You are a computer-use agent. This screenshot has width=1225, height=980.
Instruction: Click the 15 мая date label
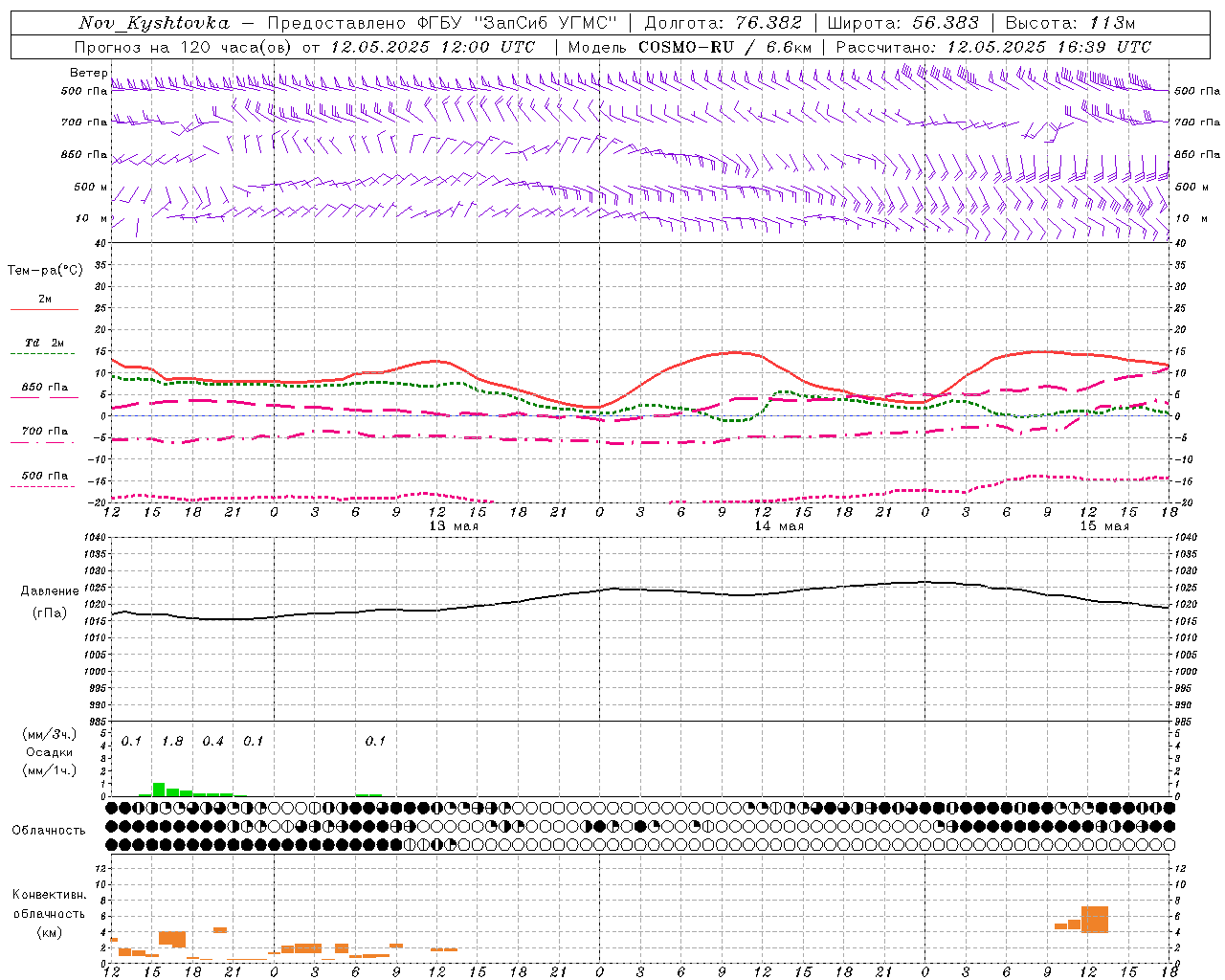(x=1104, y=526)
